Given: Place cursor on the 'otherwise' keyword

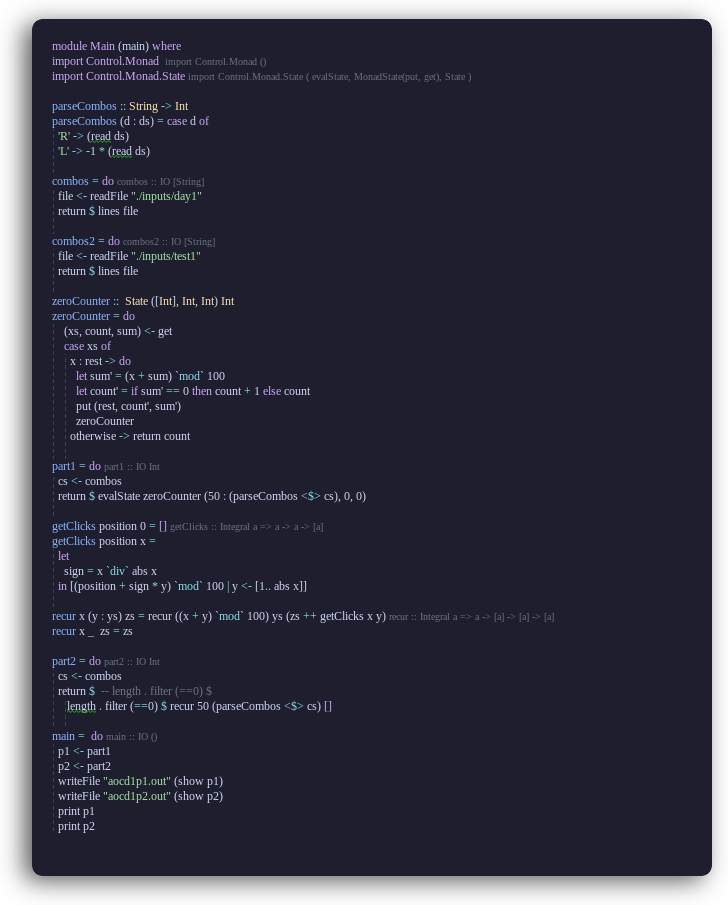Looking at the screenshot, I should (93, 436).
